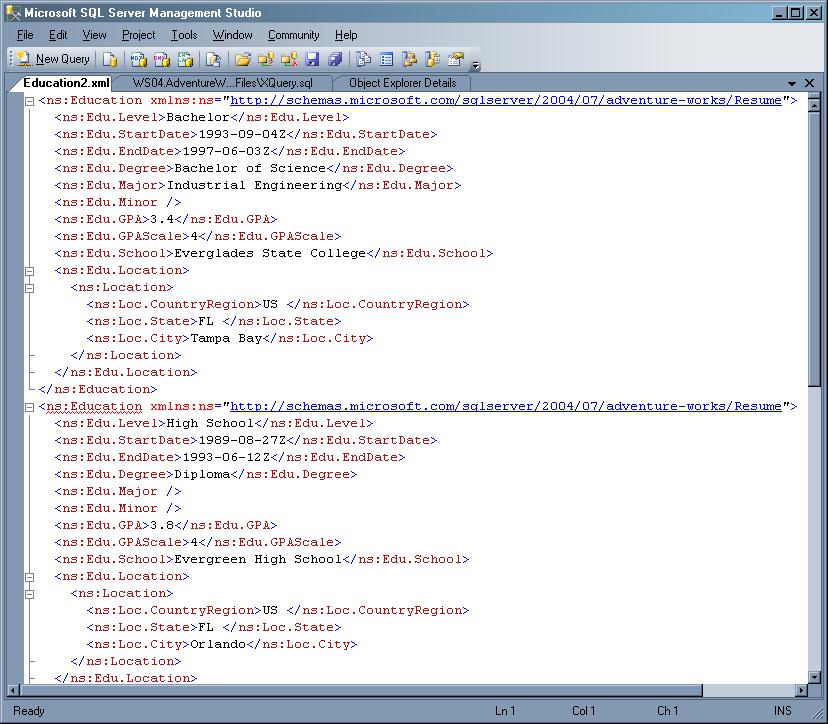The image size is (828, 724).
Task: Show the Object Explorer window icon
Action: 410,59
